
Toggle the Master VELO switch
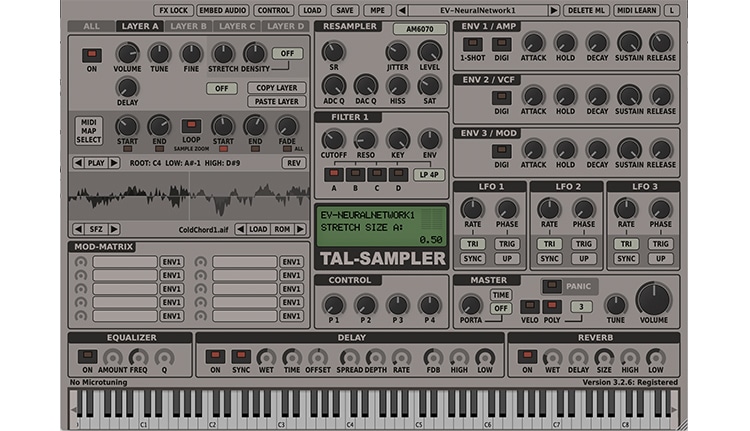click(529, 306)
